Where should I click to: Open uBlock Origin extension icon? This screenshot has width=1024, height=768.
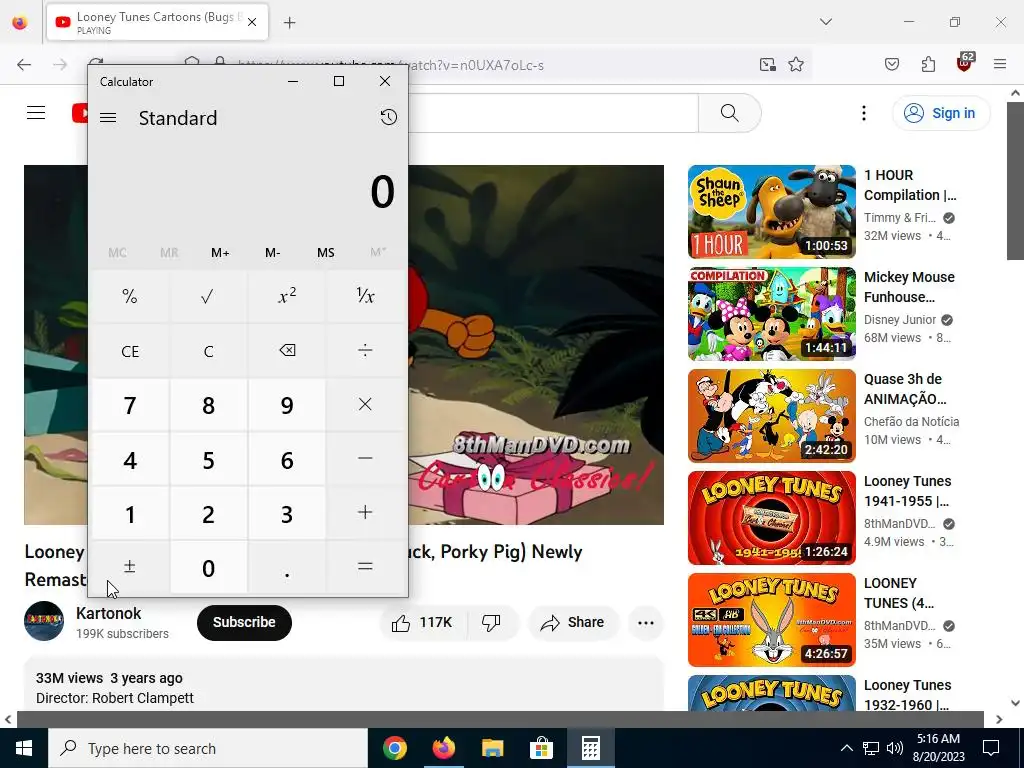tap(965, 63)
